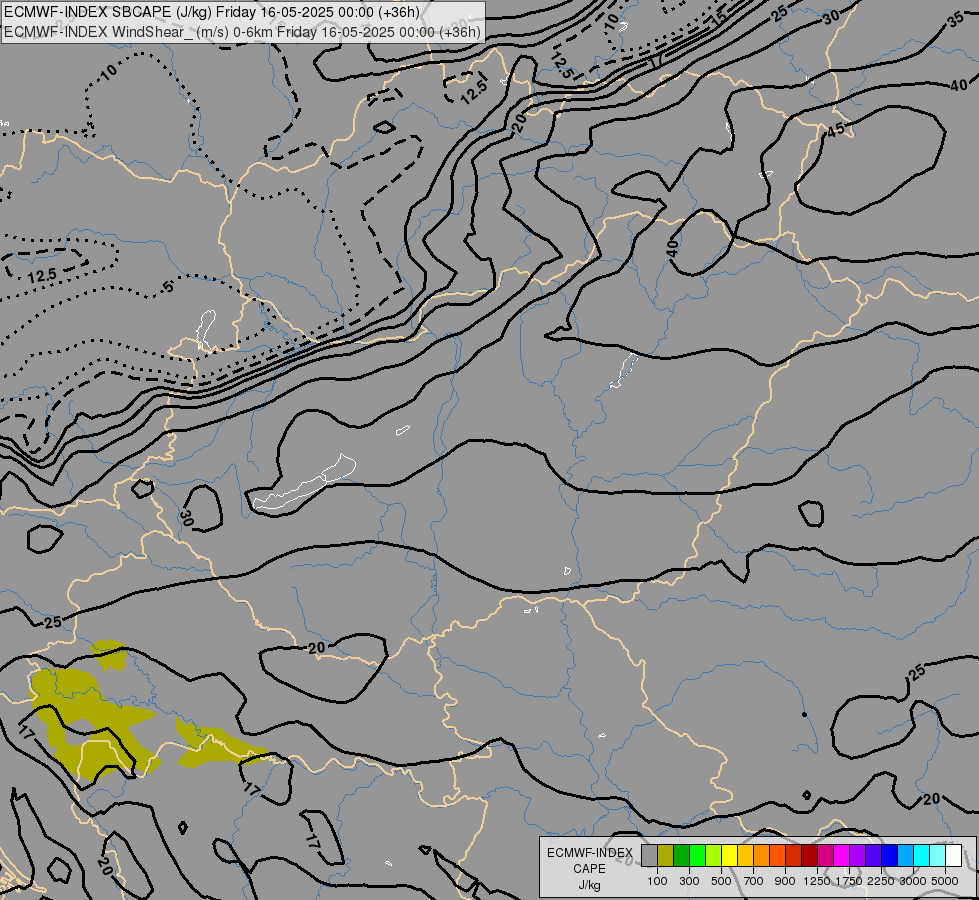Viewport: 979px width, 900px height.
Task: Click the cyan swatch right of 3000
Action: pos(922,855)
